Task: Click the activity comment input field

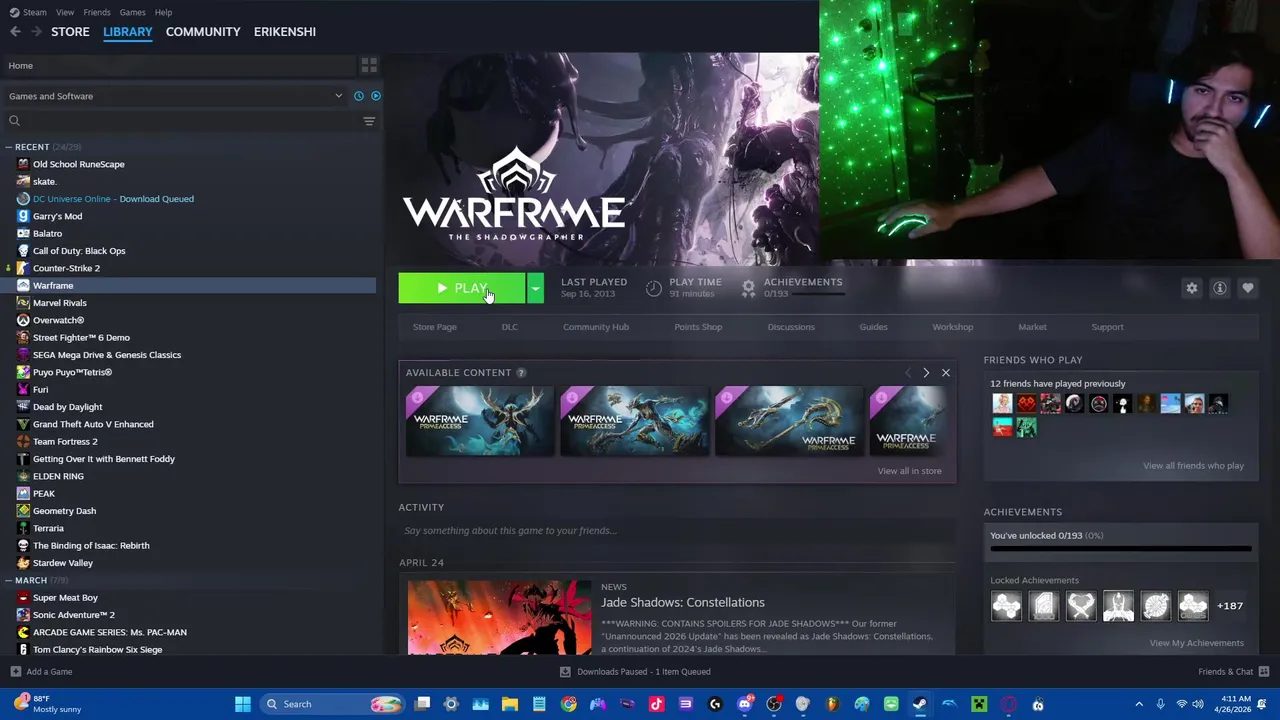Action: point(677,531)
